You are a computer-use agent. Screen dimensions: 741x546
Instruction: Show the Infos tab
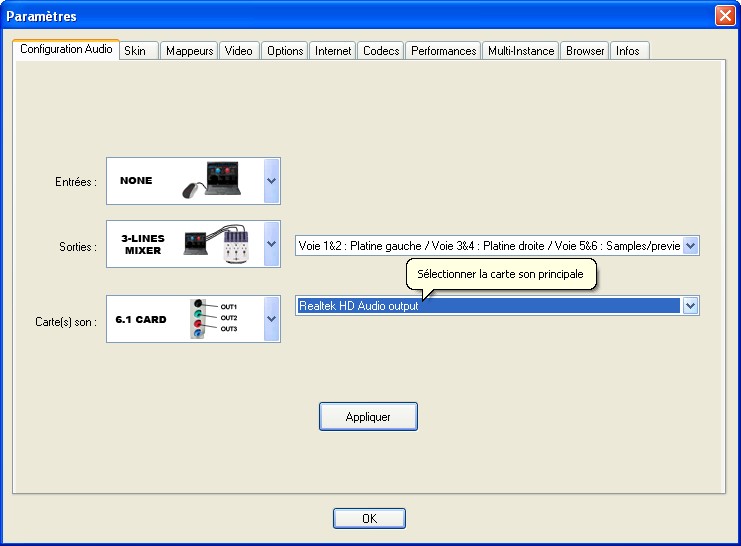tap(628, 51)
